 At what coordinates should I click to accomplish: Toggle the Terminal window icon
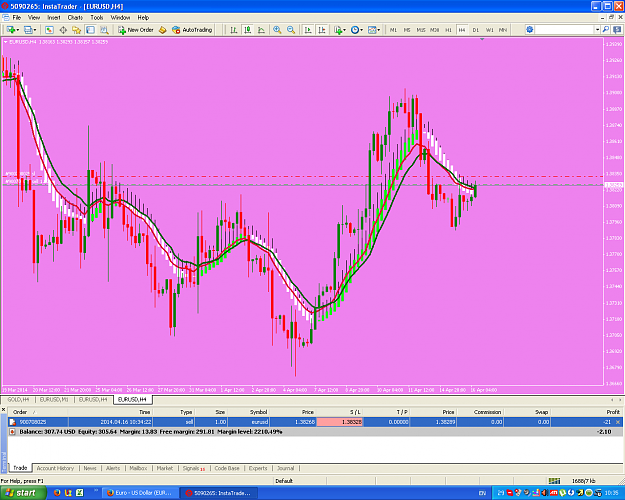point(90,30)
